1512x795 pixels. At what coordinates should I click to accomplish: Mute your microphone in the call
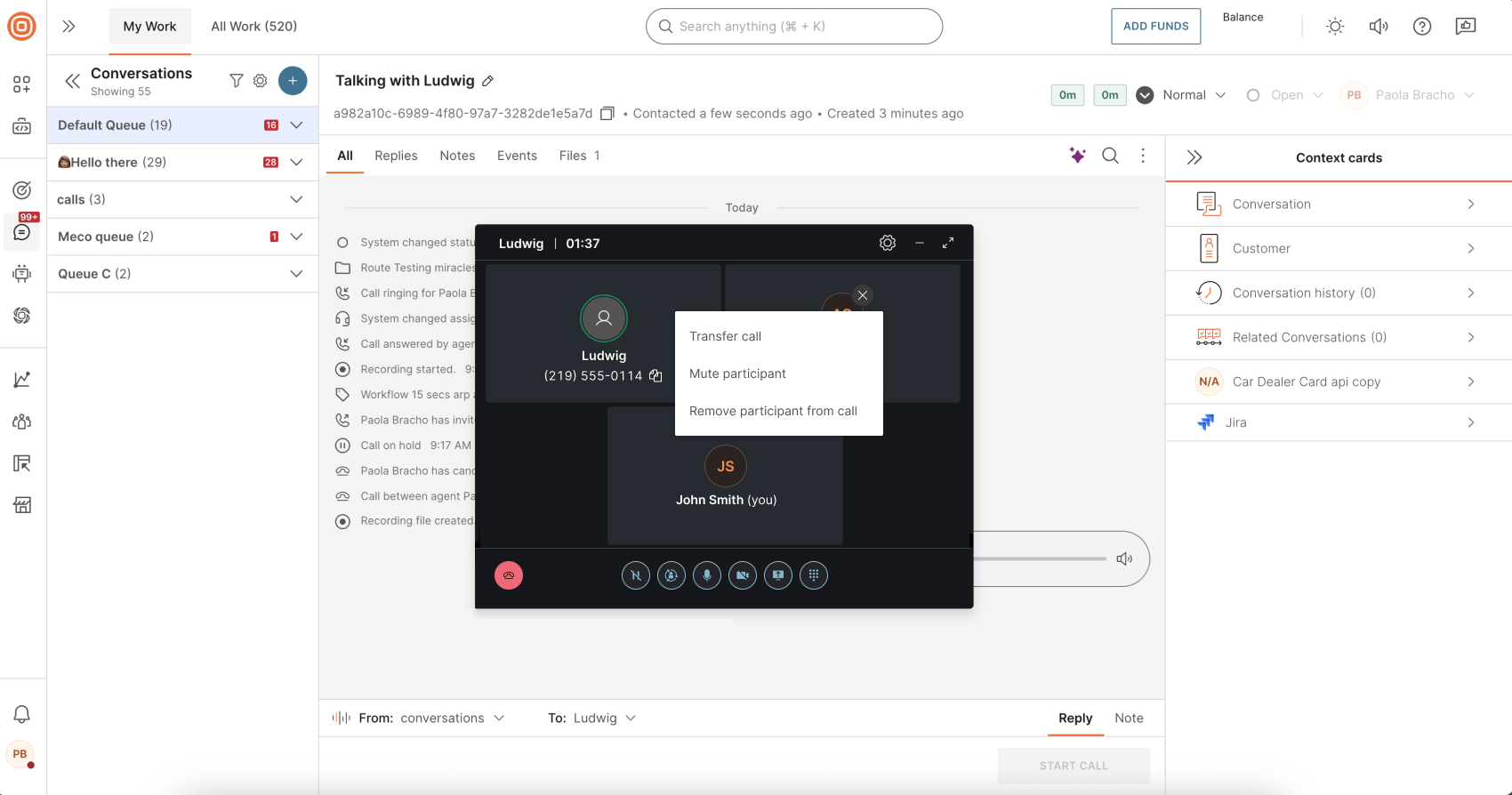click(x=707, y=575)
